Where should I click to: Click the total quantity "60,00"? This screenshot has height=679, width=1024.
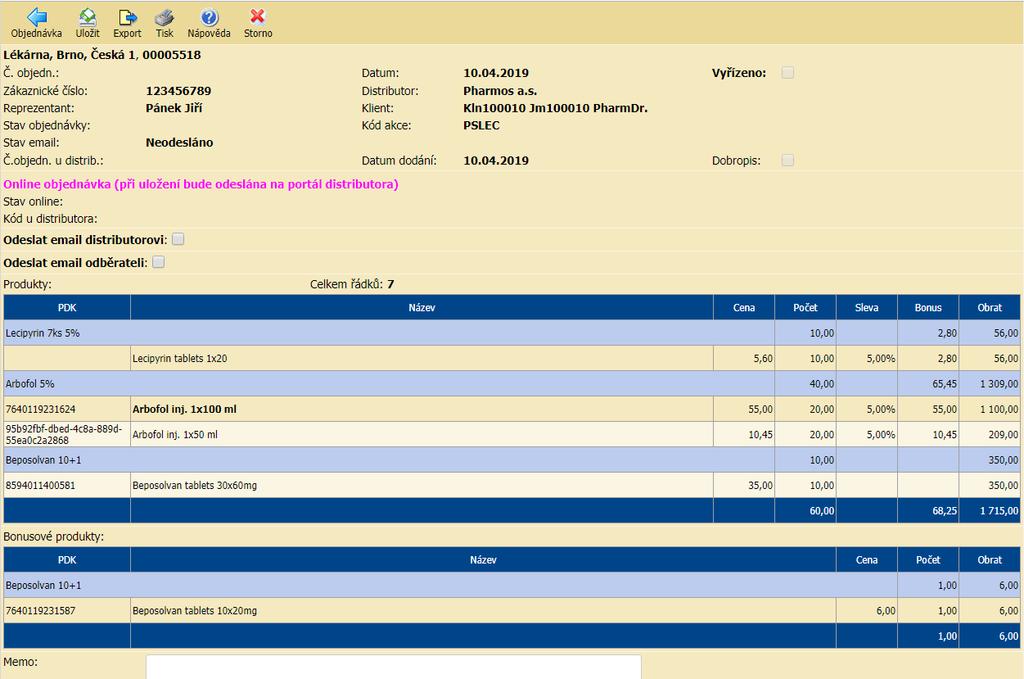coord(822,511)
